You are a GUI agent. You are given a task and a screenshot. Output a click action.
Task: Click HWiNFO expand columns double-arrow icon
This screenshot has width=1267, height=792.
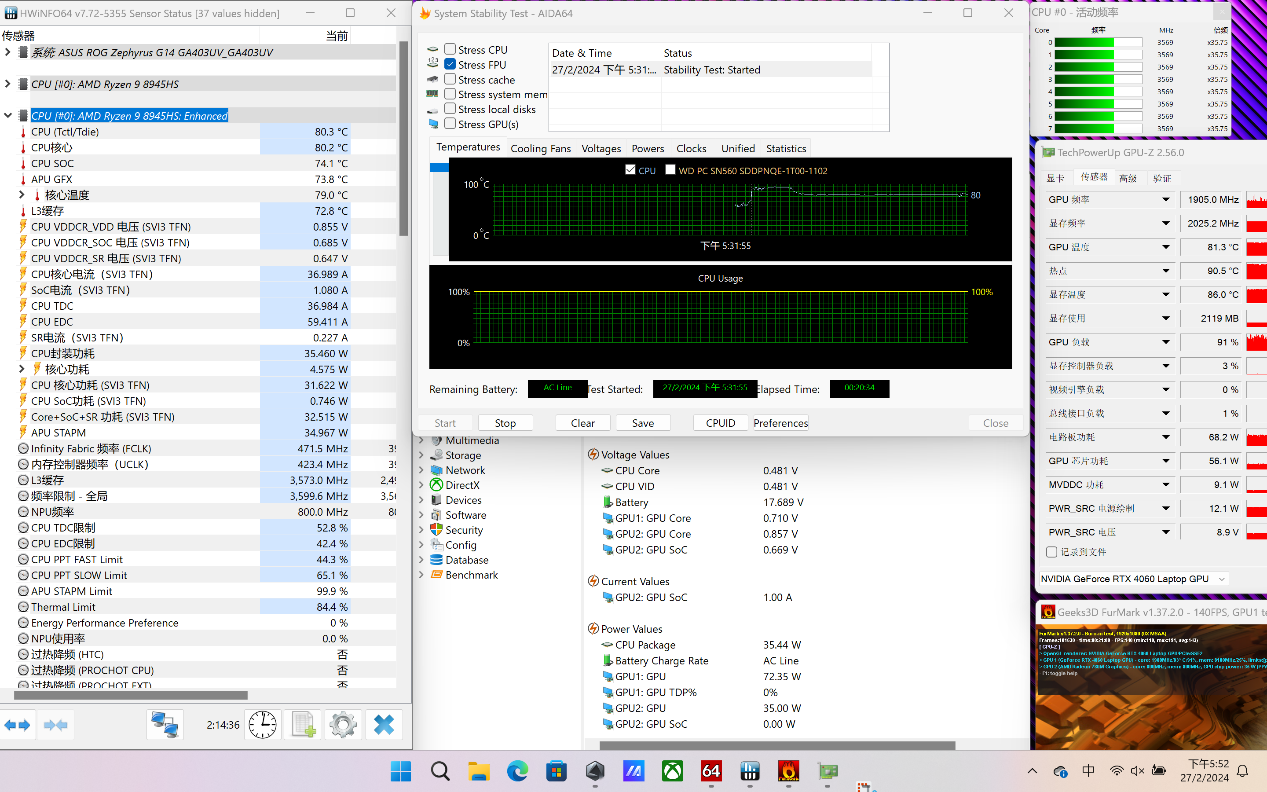[x=17, y=725]
